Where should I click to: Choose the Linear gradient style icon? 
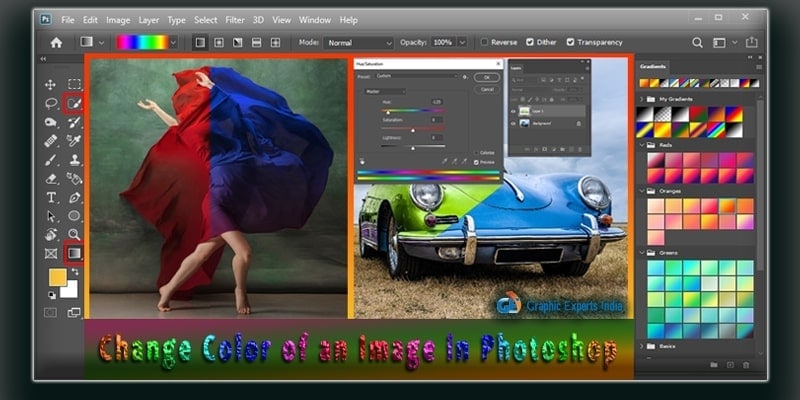200,42
